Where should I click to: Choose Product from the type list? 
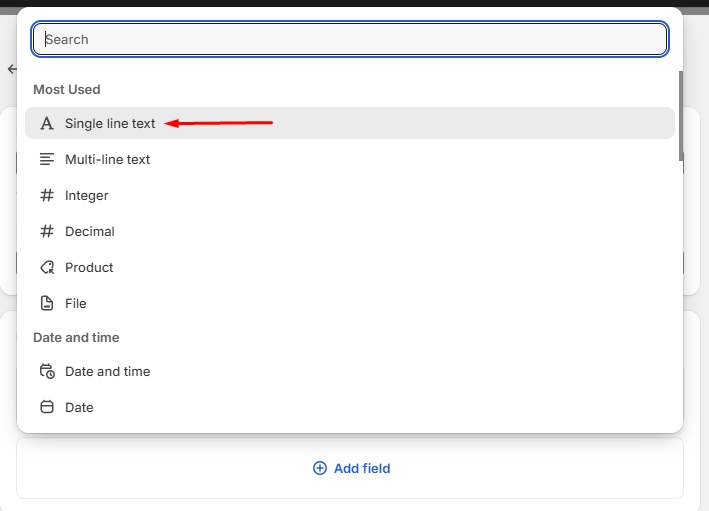click(x=89, y=268)
